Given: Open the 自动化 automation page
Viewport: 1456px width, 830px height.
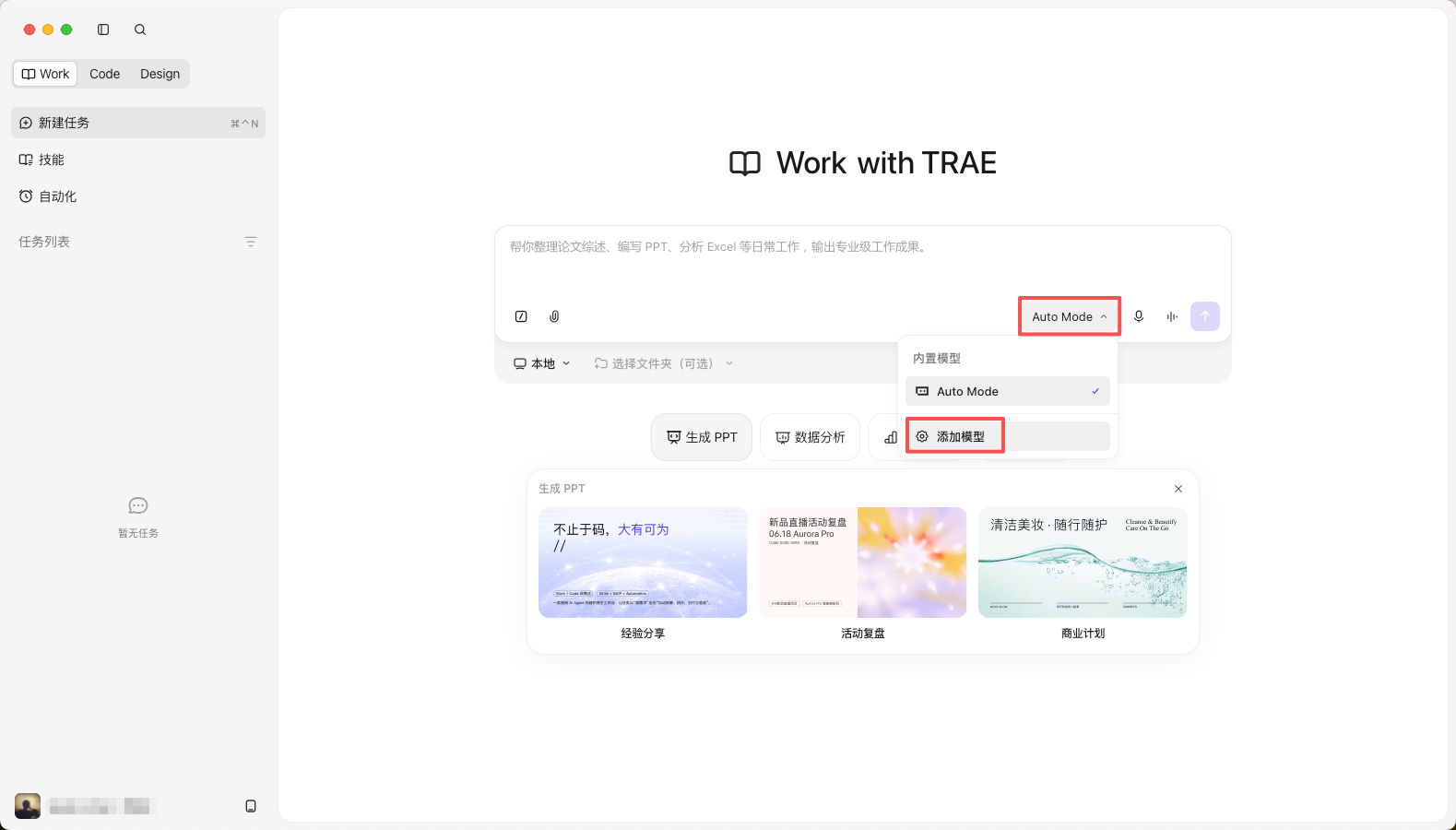Looking at the screenshot, I should pyautogui.click(x=138, y=196).
